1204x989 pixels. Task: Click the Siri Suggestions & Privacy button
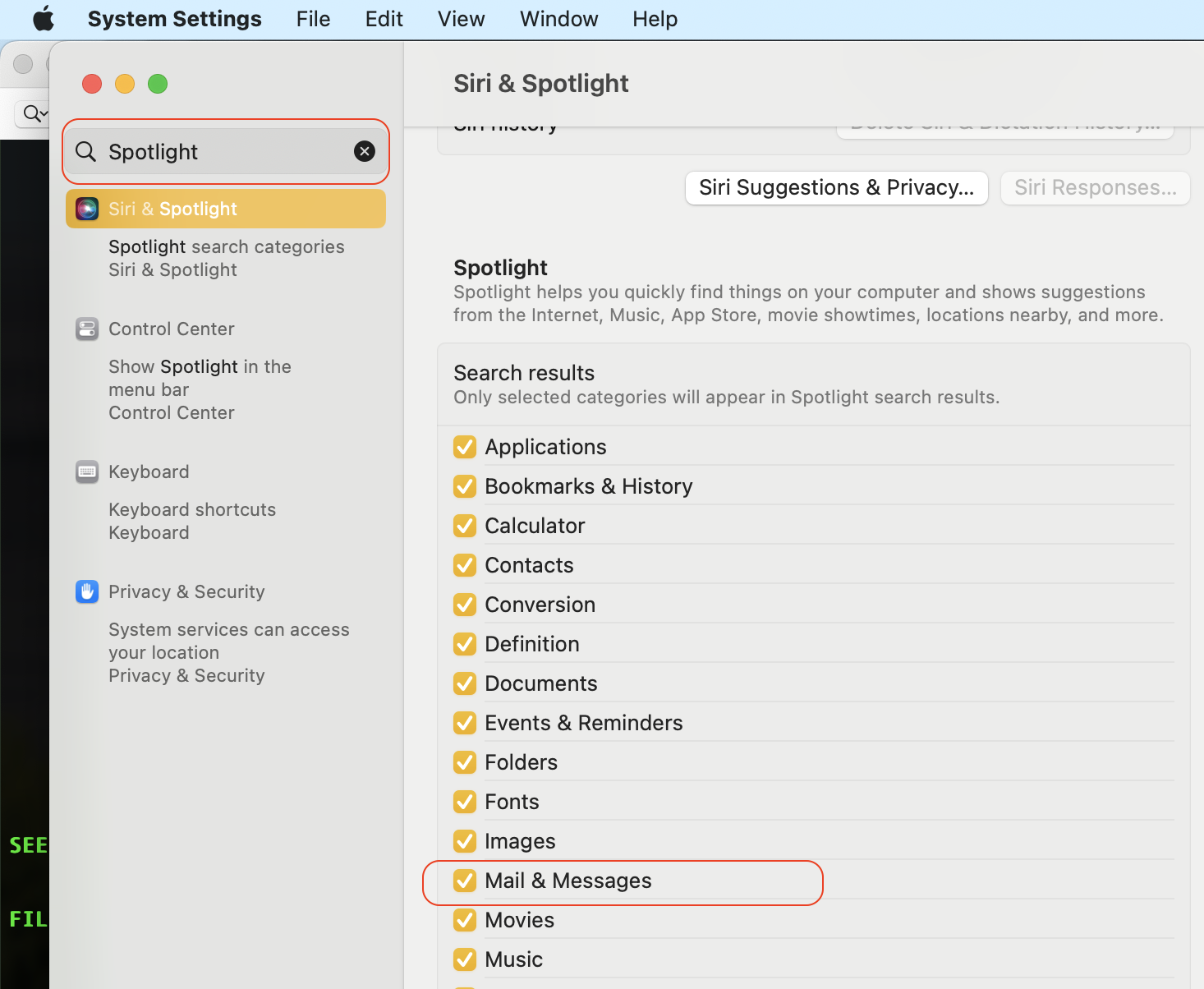pyautogui.click(x=836, y=187)
